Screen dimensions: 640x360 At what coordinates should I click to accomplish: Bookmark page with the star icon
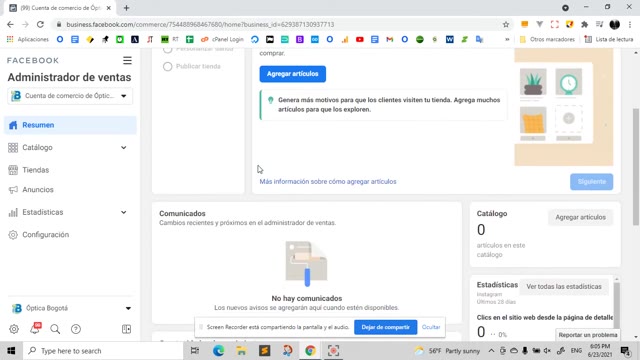point(506,24)
